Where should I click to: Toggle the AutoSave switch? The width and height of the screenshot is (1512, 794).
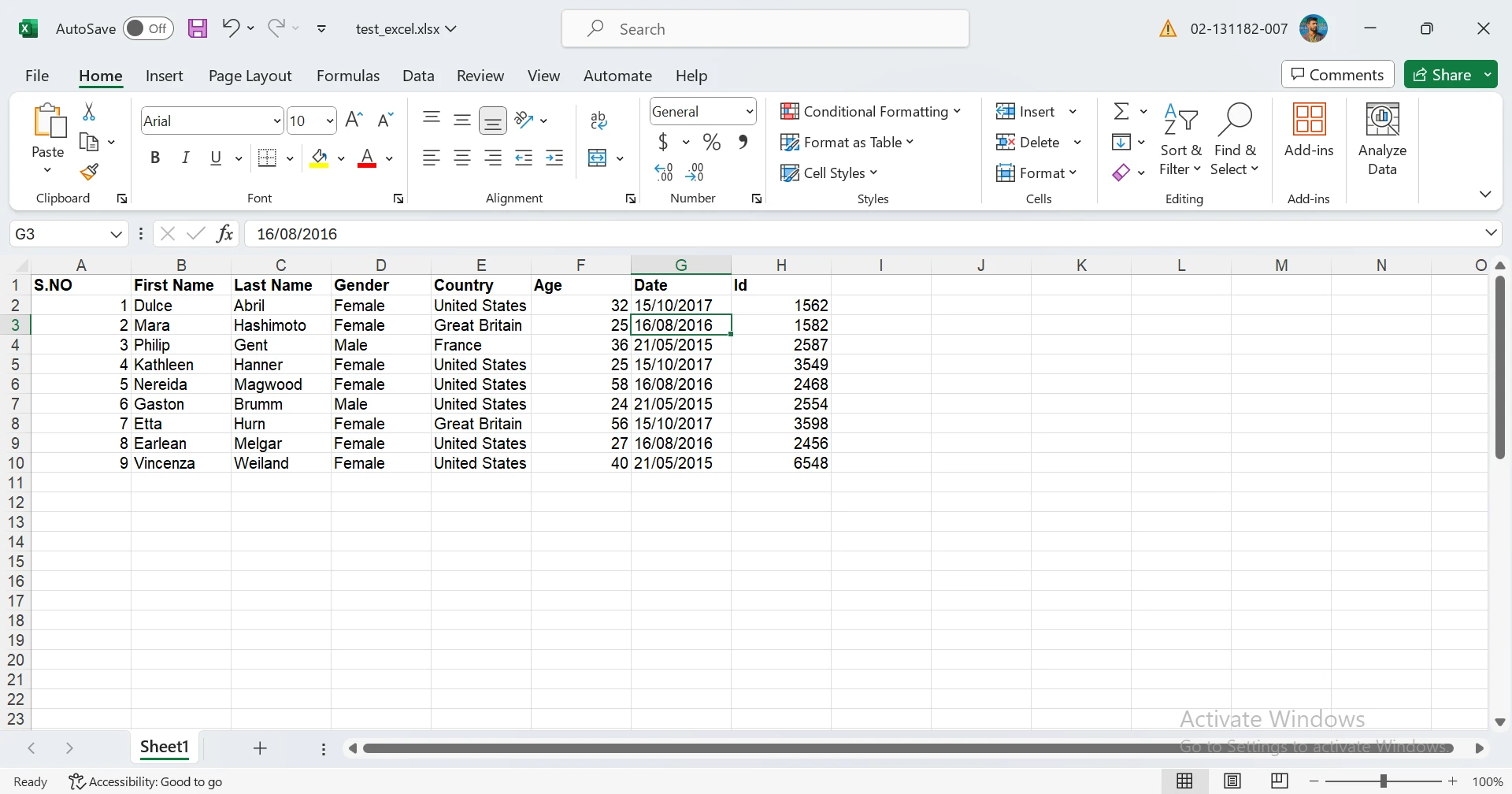pos(148,29)
